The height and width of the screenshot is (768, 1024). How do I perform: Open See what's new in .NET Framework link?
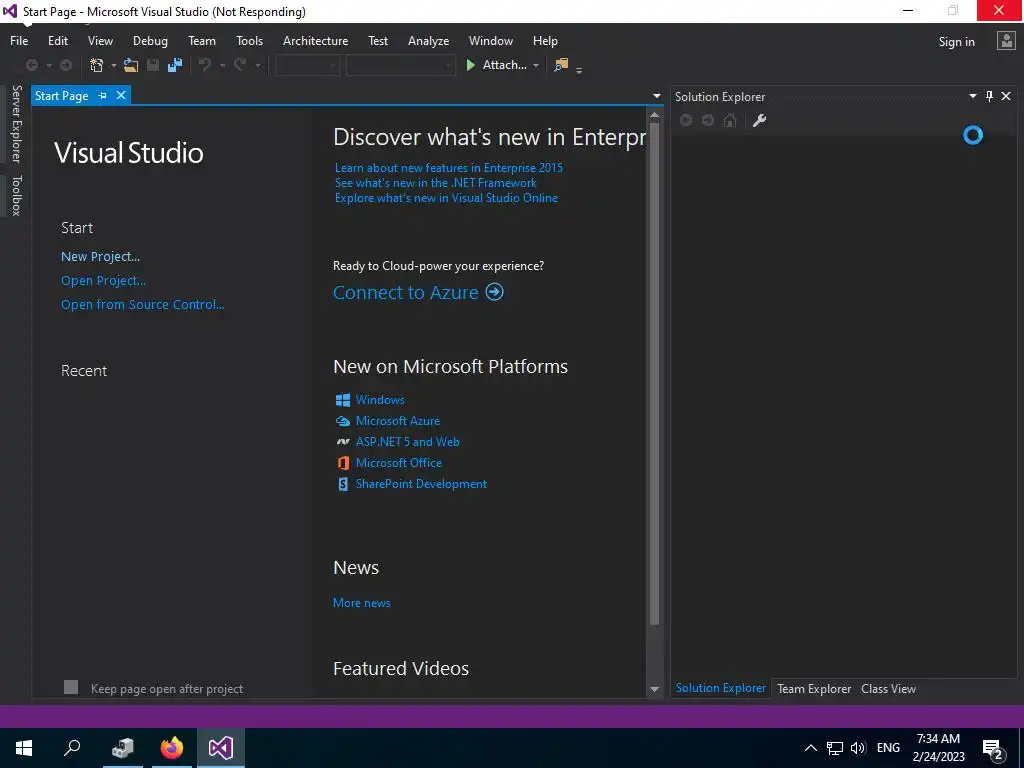tap(436, 183)
